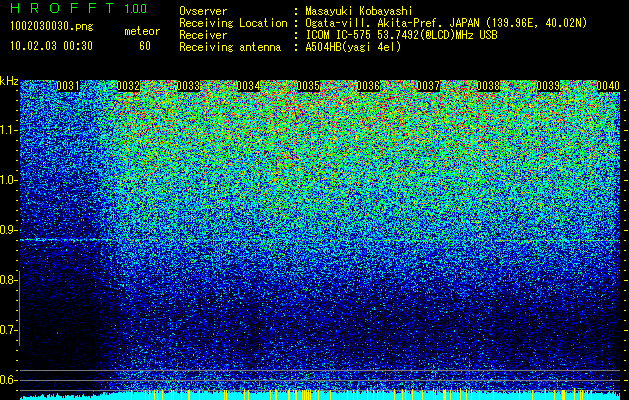
Task: Click the 0.8 frequency axis label
Action: pos(7,280)
